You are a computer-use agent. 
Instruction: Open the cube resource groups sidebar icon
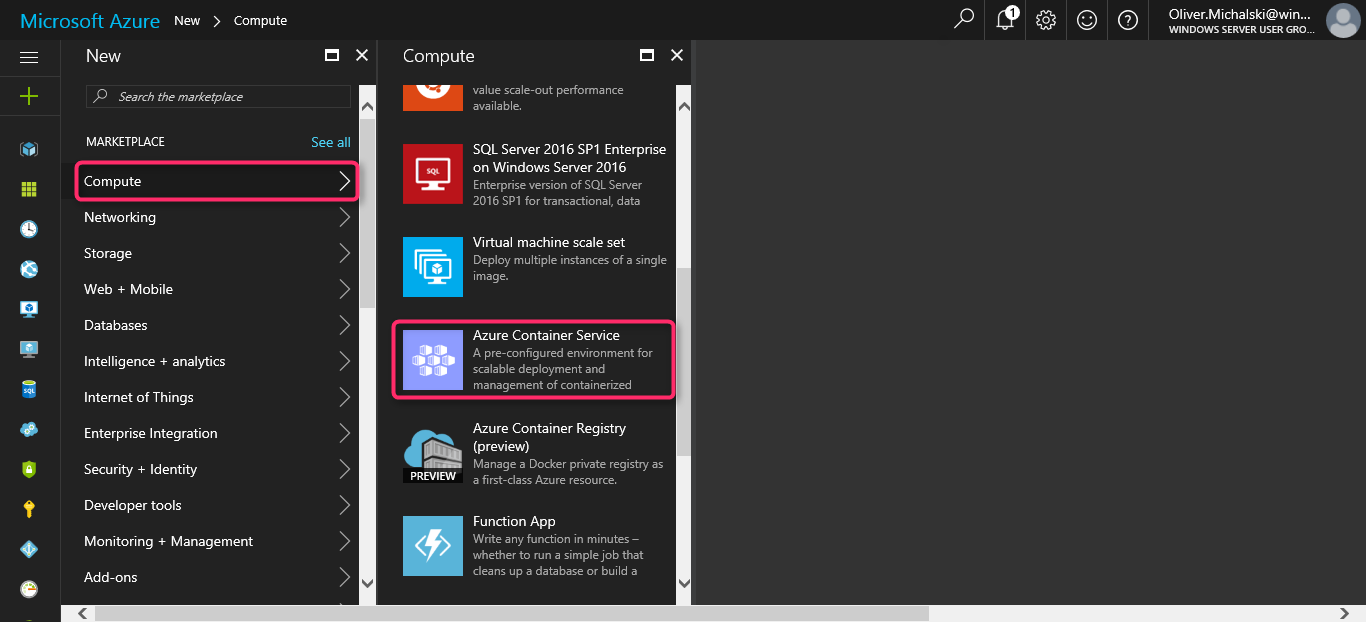point(29,149)
